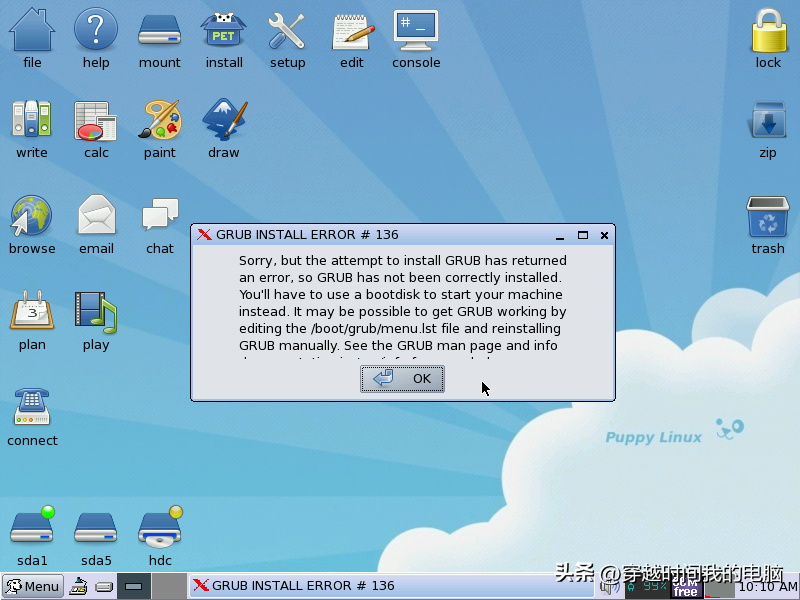Launch the chat icon

(x=160, y=214)
